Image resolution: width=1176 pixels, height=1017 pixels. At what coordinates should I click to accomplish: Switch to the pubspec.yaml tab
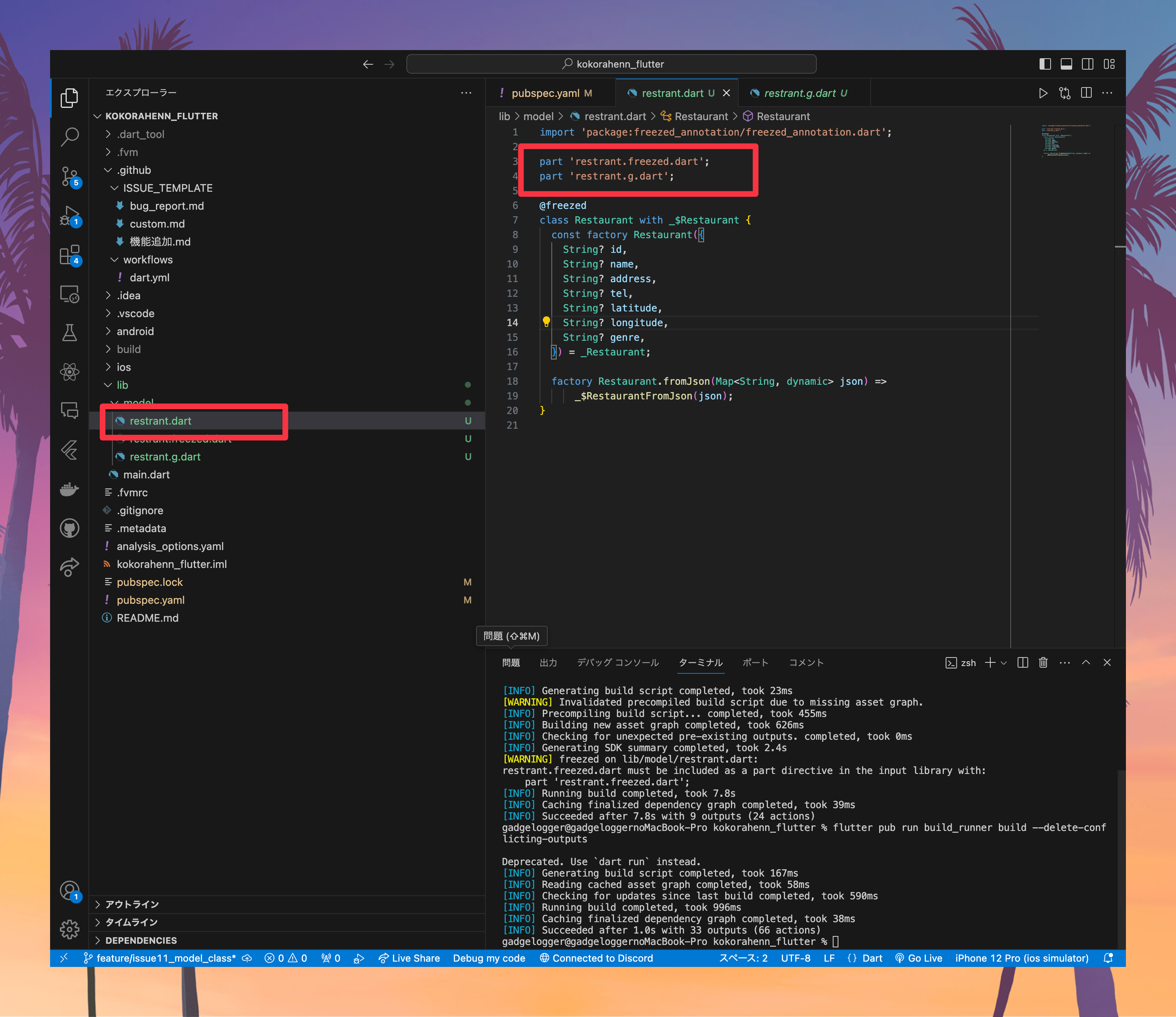[x=545, y=93]
